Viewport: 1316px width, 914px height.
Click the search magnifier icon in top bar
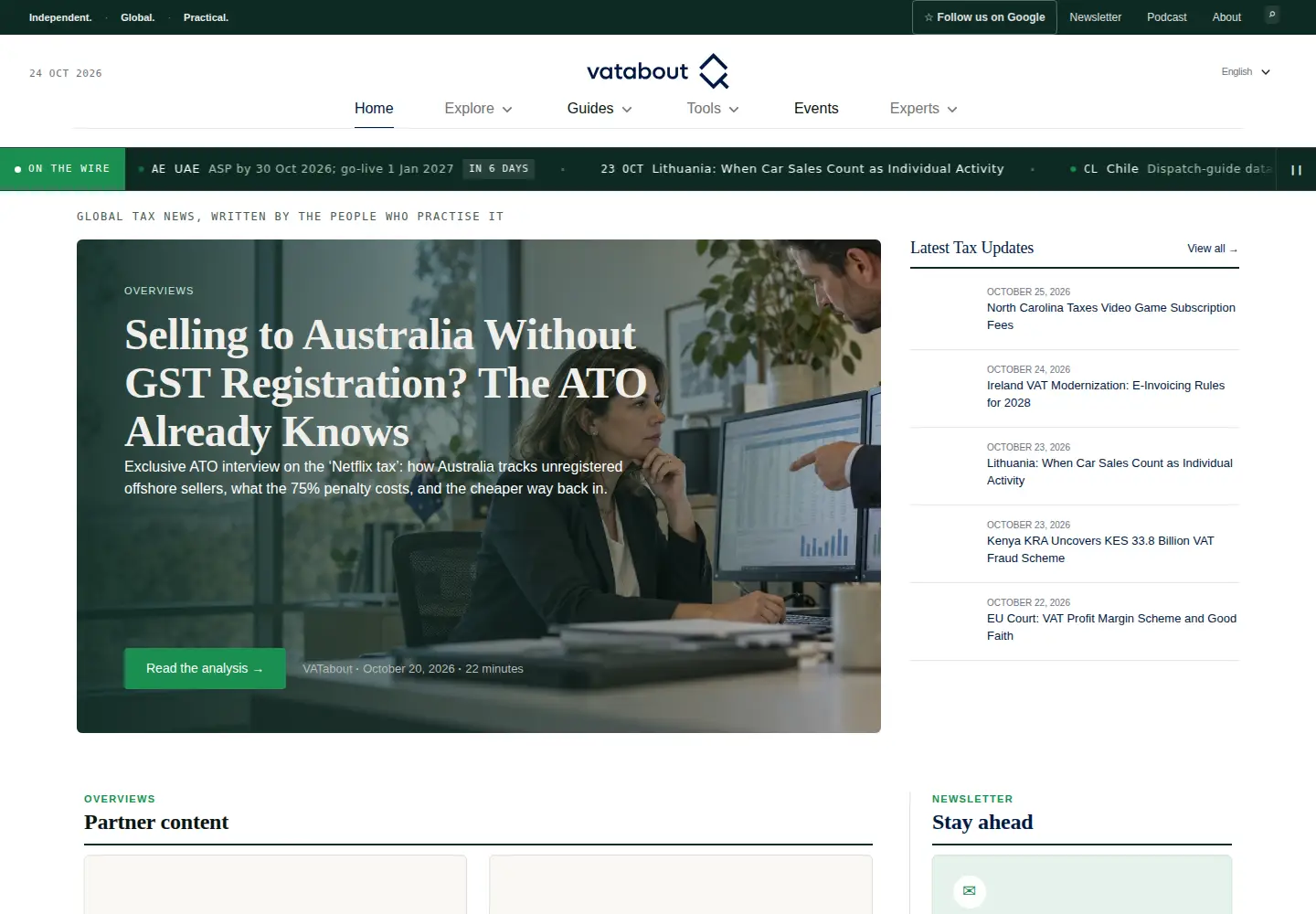pyautogui.click(x=1271, y=16)
